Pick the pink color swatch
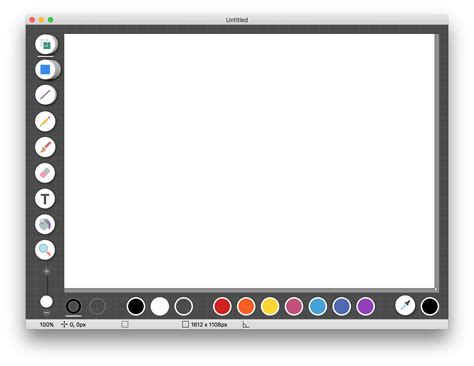 click(294, 306)
